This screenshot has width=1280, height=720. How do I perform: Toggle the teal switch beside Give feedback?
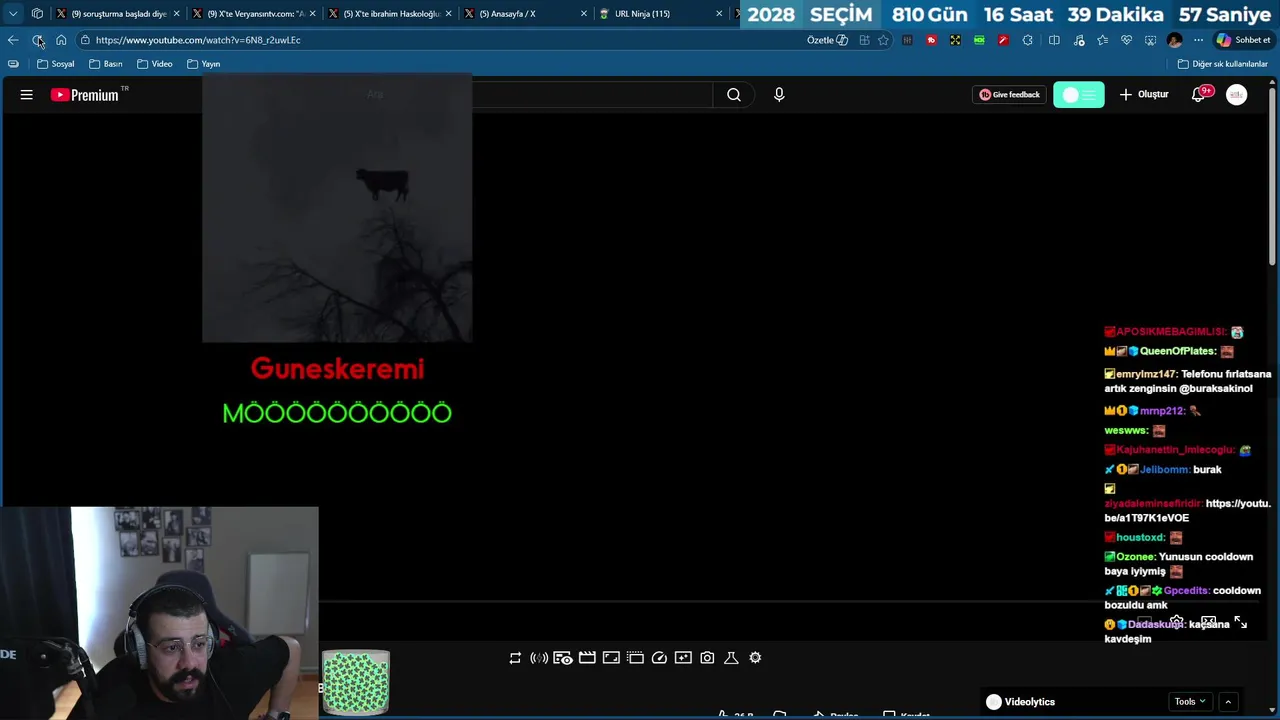1079,95
